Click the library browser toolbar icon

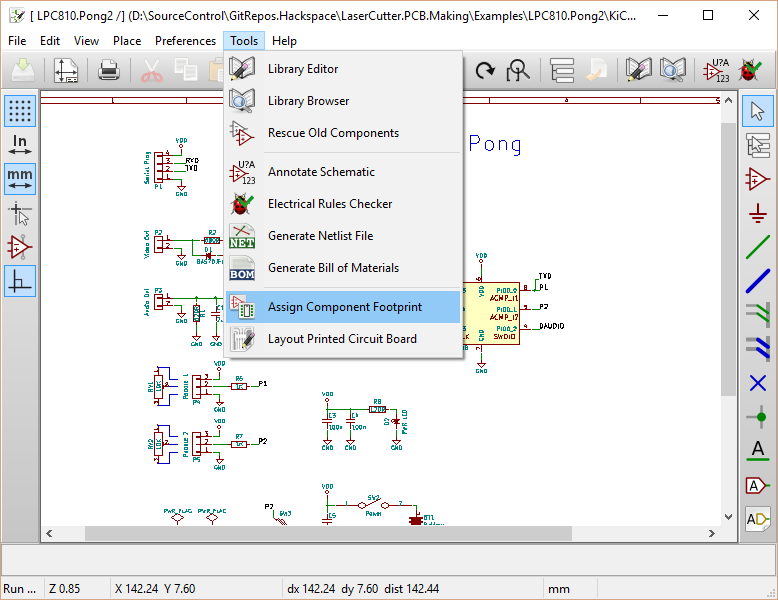[x=672, y=70]
